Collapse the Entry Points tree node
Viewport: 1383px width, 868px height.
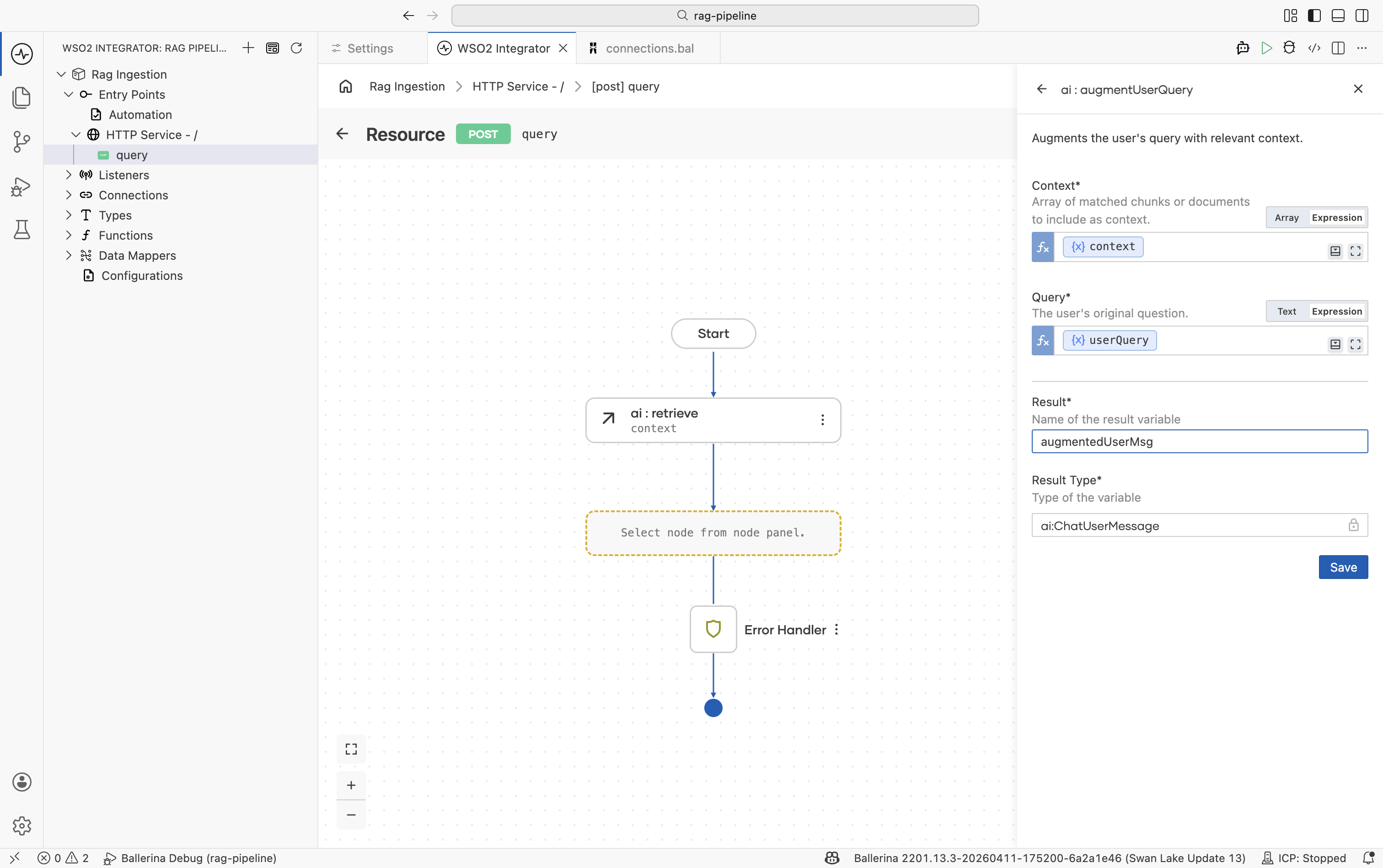(x=68, y=94)
